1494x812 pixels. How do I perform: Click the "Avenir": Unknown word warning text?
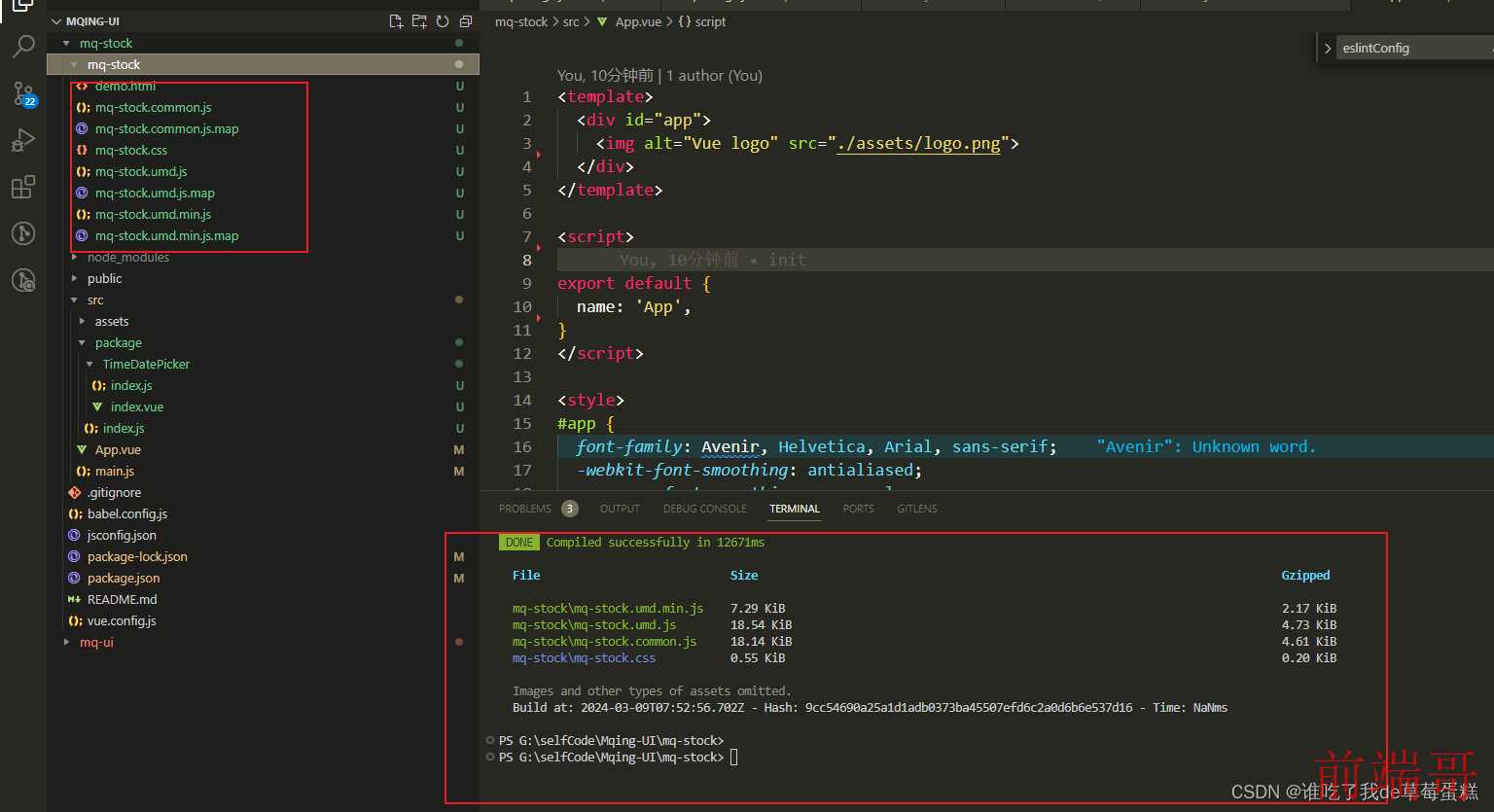(x=1206, y=446)
